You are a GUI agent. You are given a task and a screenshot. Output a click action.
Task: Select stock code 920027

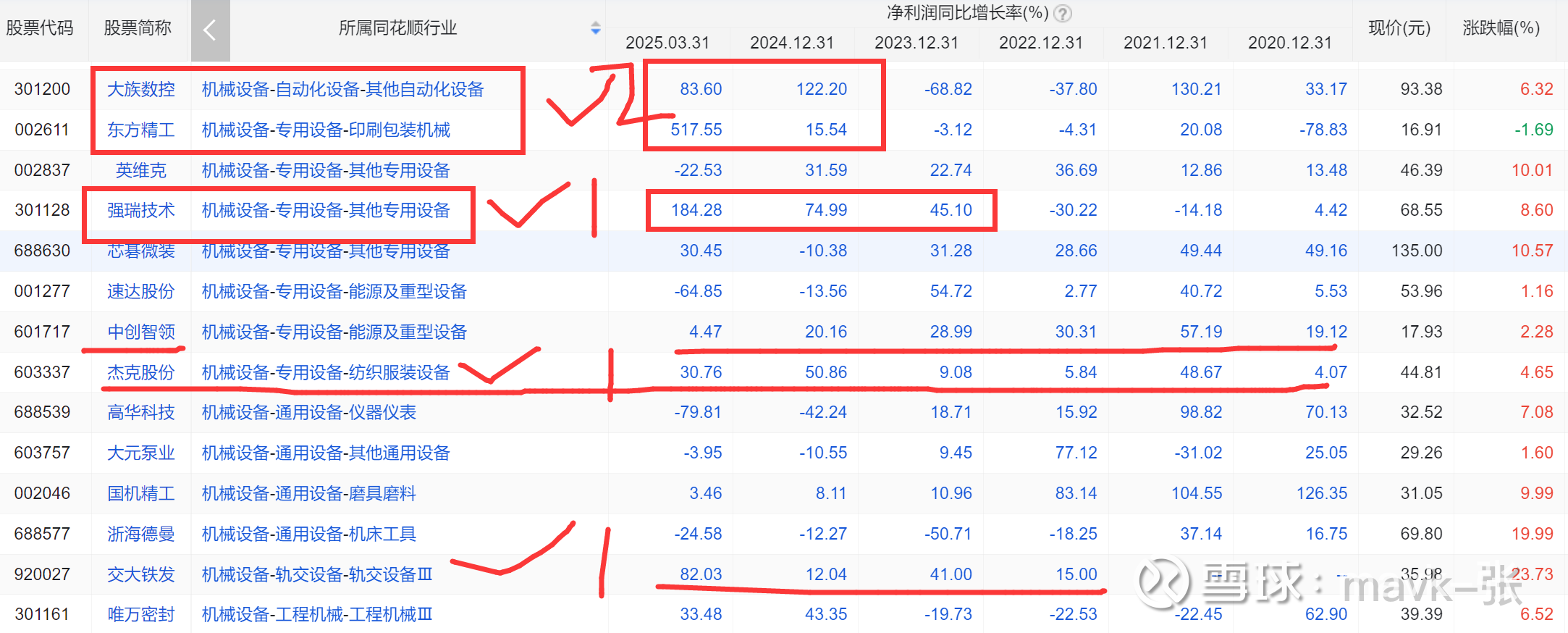(x=43, y=574)
